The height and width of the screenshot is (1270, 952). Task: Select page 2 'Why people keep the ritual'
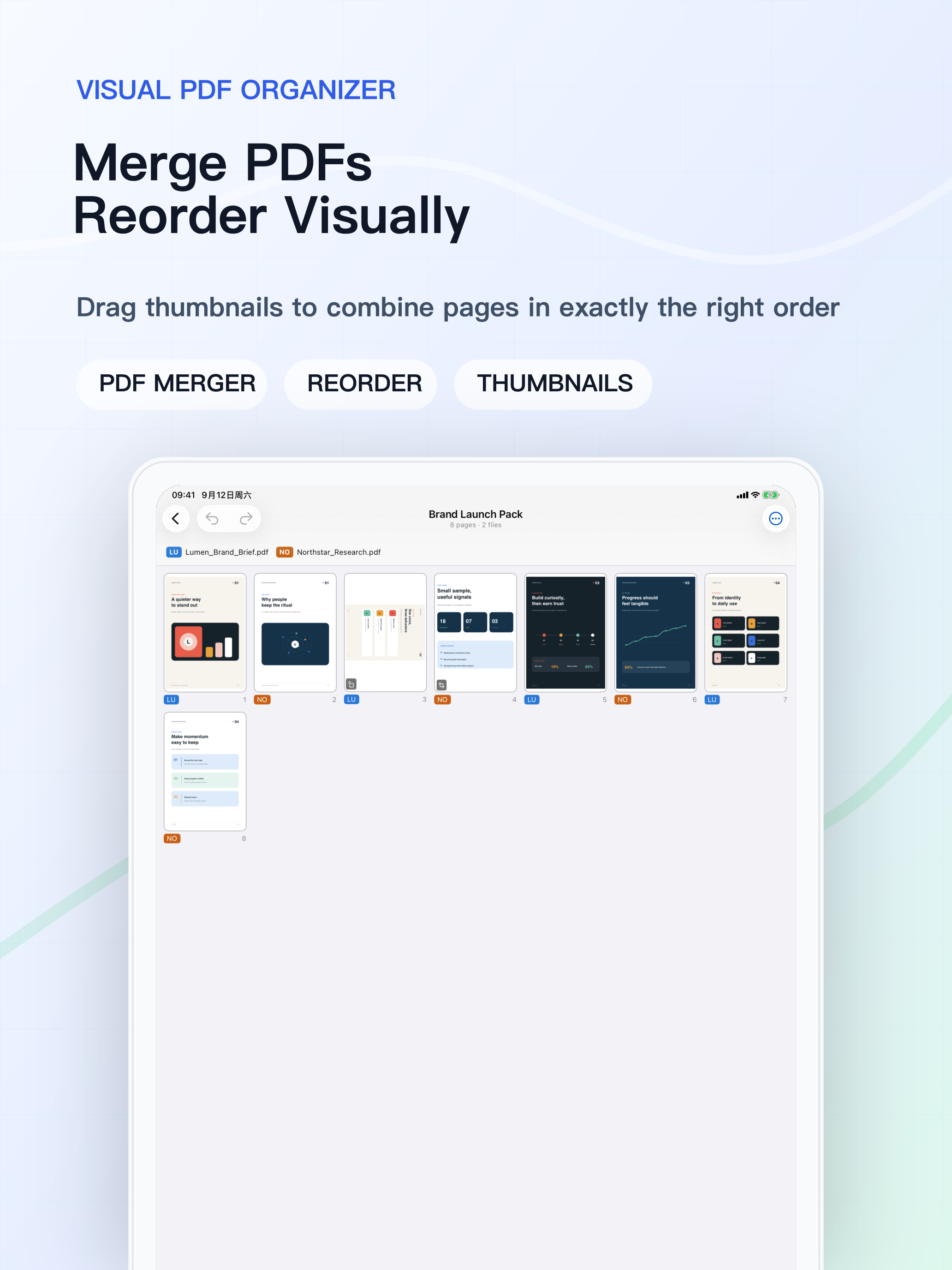coord(295,632)
